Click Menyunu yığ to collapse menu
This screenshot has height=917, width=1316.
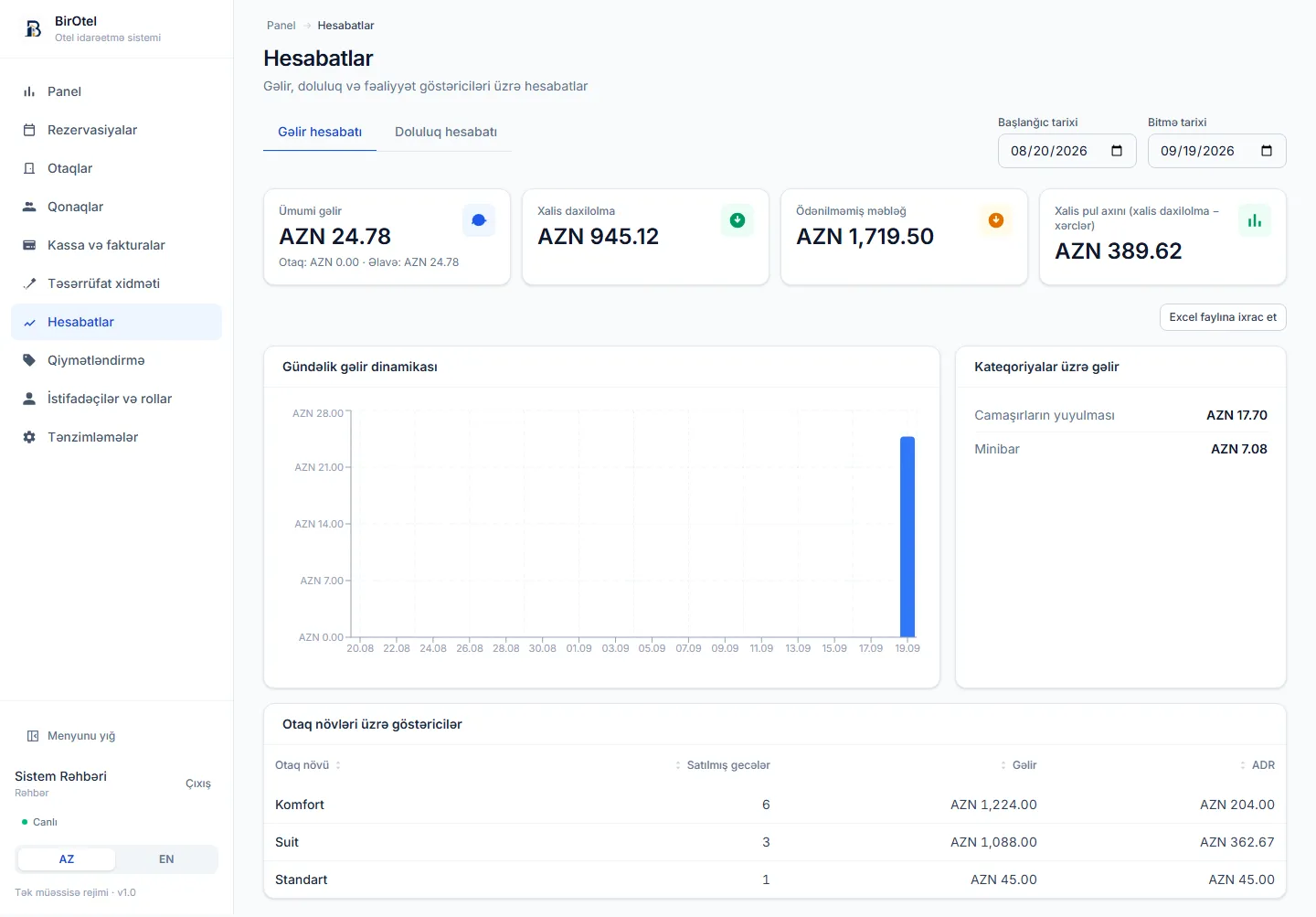(x=71, y=736)
